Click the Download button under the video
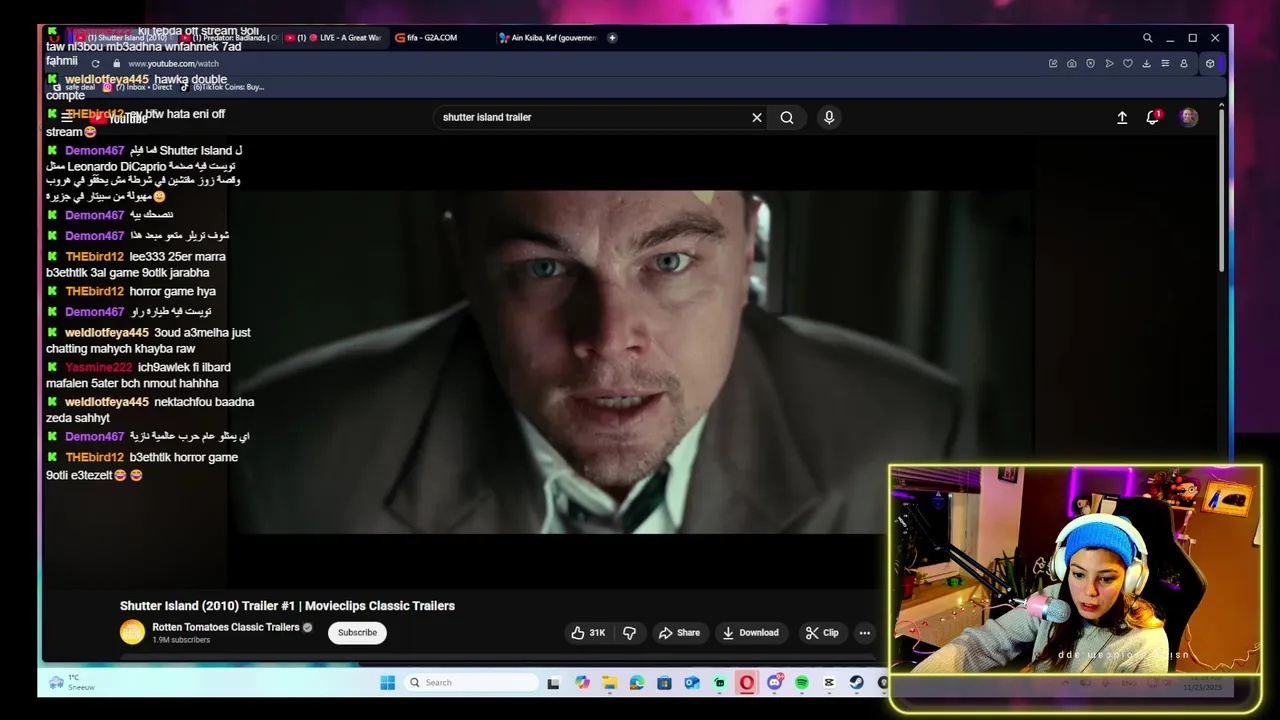 pyautogui.click(x=750, y=632)
